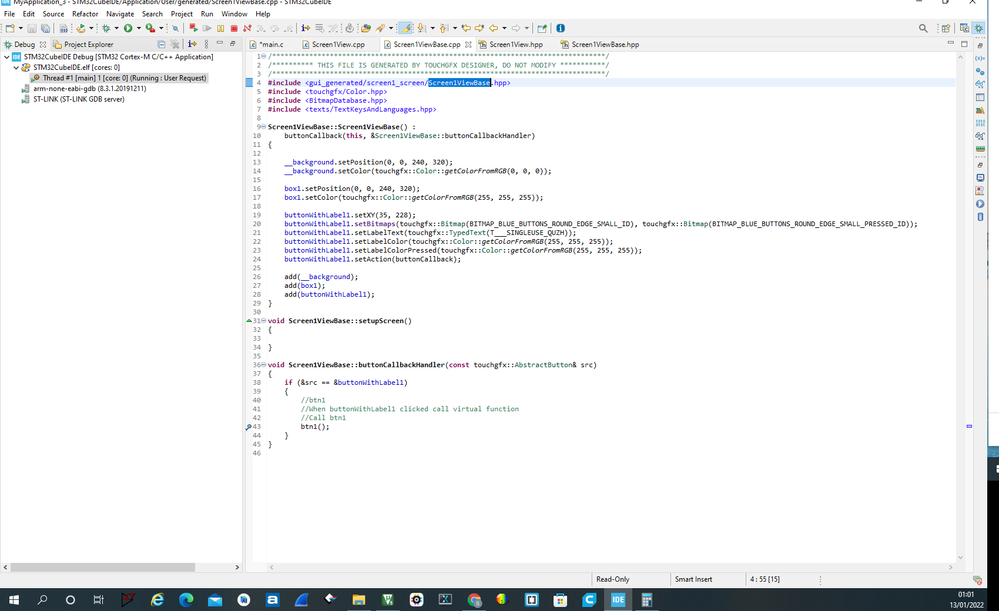Image resolution: width=999 pixels, height=611 pixels.
Task: Click the Search flashlight toolbar icon
Action: [x=380, y=28]
